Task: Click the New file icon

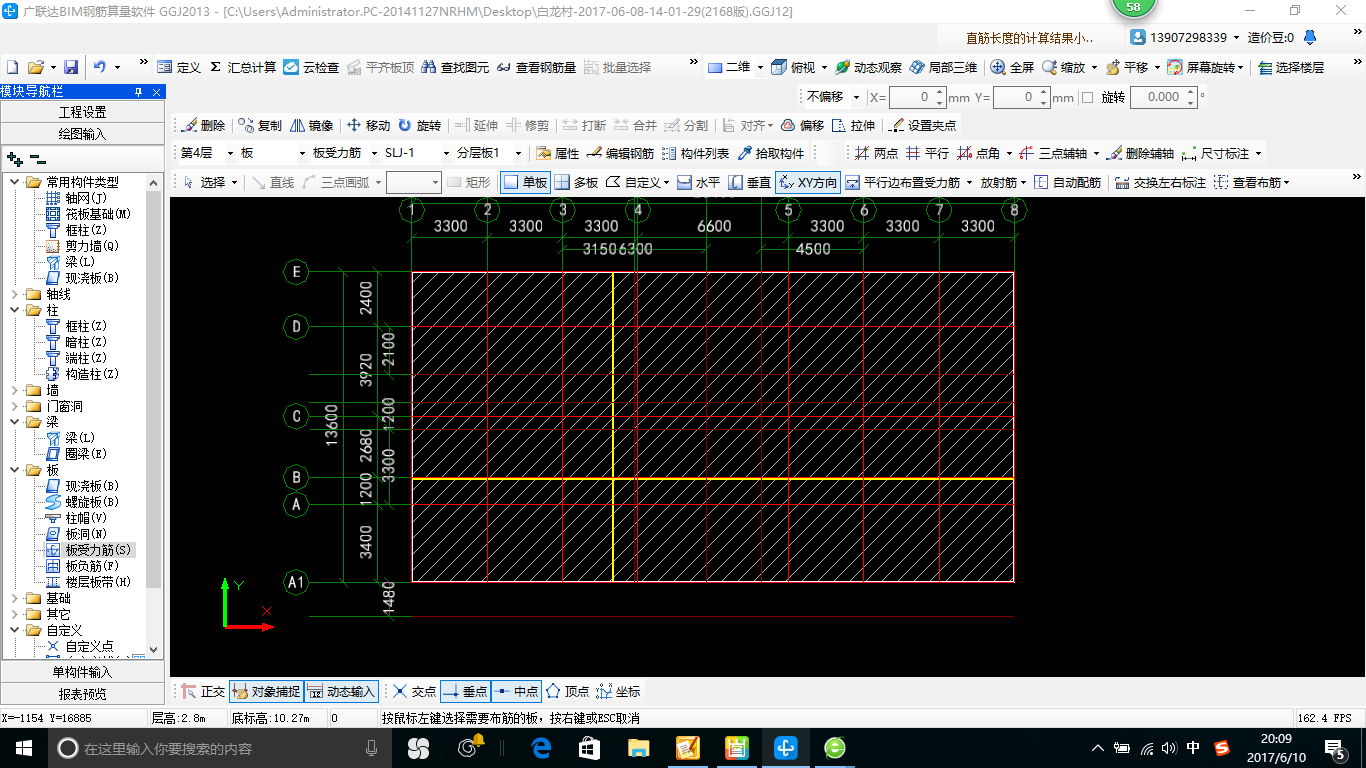Action: click(x=13, y=67)
